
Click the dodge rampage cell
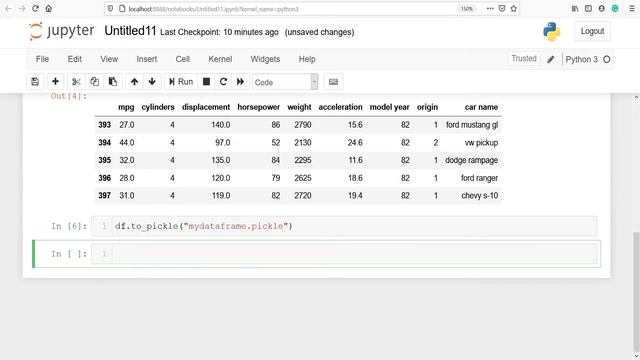click(x=471, y=160)
